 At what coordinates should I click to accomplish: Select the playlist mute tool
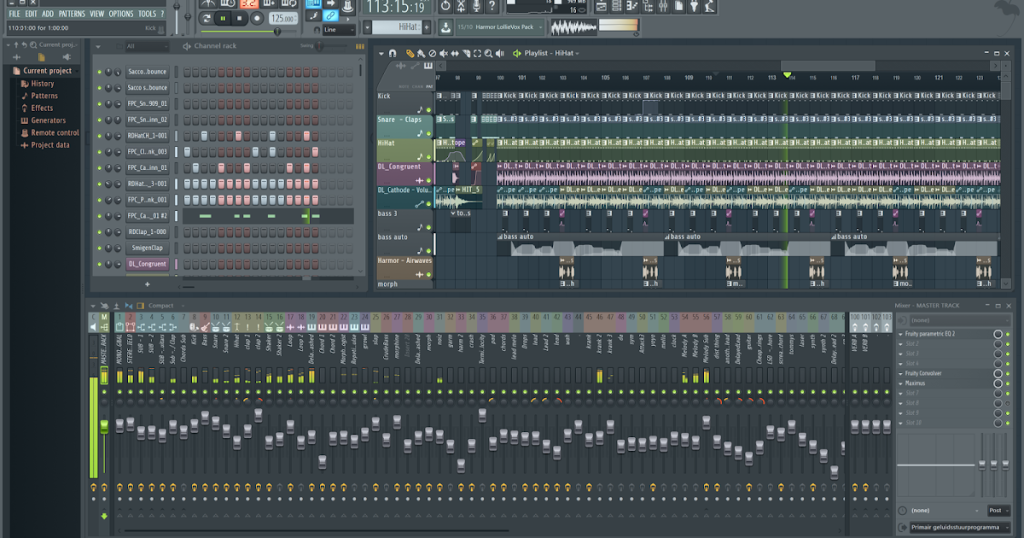443,54
